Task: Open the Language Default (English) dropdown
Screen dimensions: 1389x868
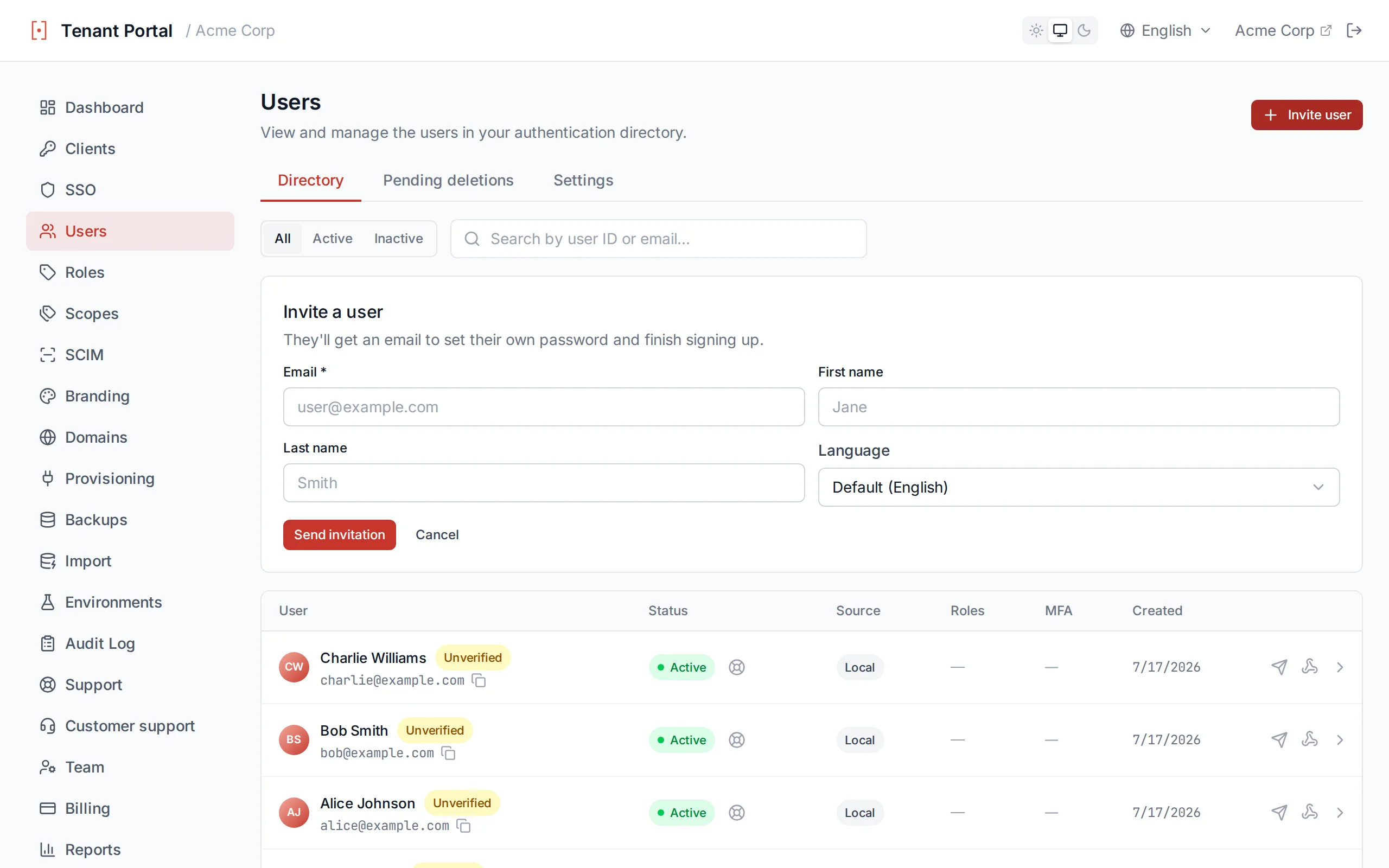Action: (x=1079, y=487)
